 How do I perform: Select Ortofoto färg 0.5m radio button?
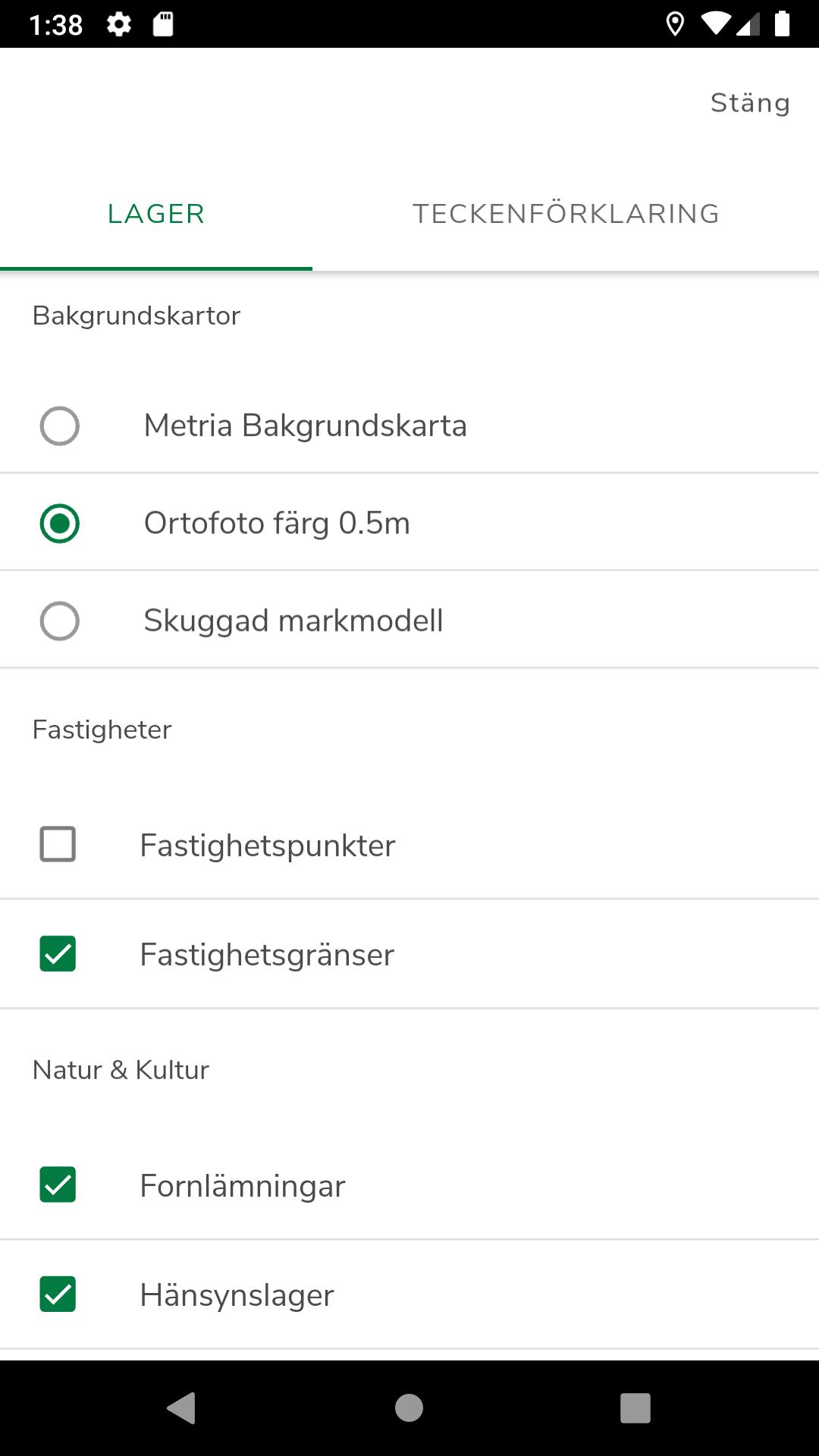(x=60, y=523)
